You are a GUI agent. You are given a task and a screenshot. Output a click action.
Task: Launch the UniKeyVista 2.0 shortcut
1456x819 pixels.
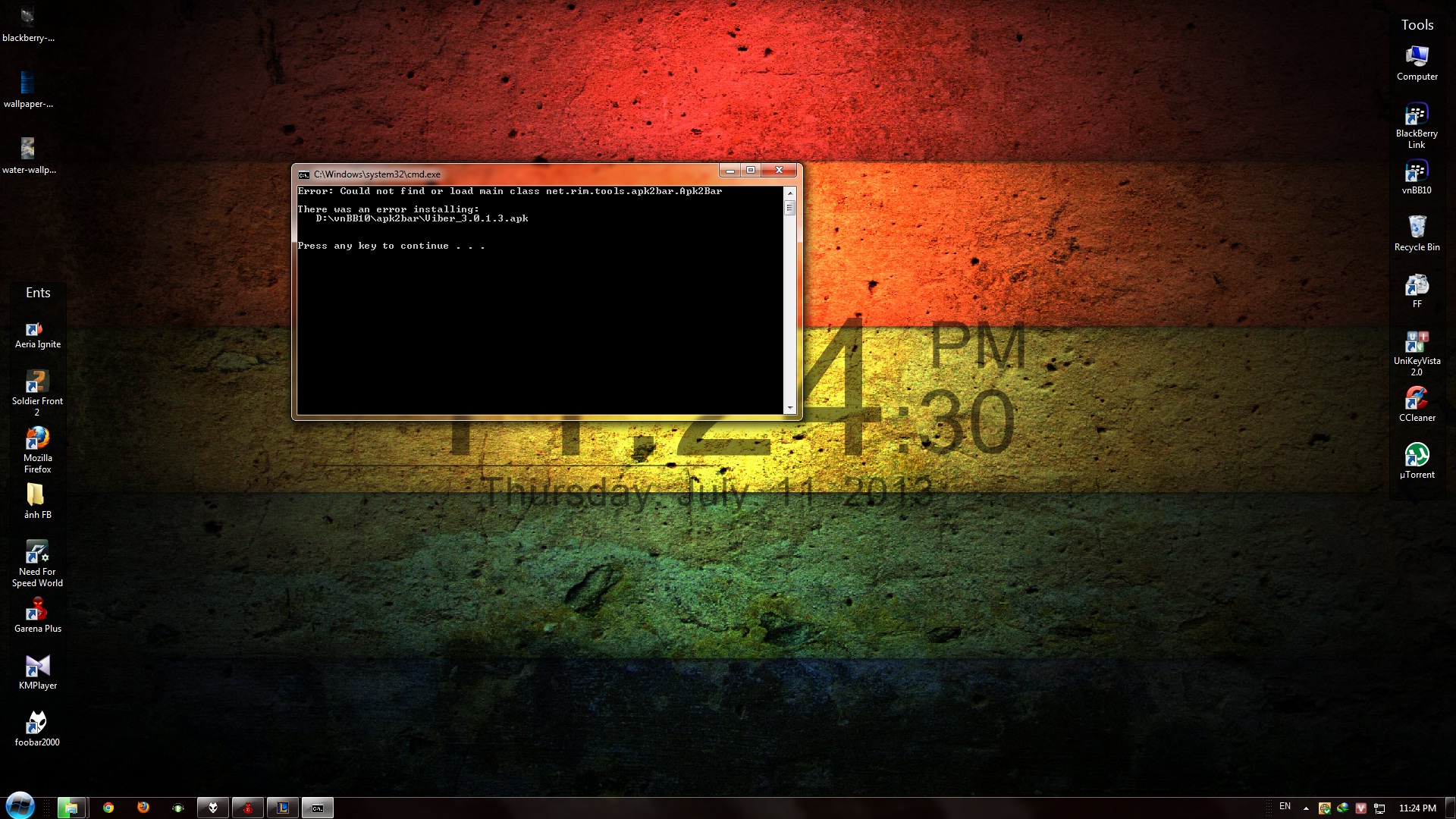(1416, 343)
